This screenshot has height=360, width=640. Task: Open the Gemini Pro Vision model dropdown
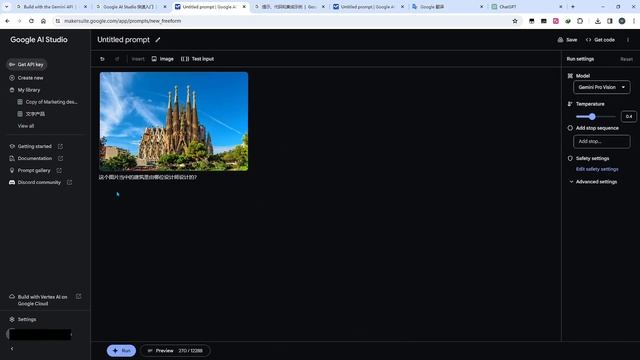[x=602, y=87]
